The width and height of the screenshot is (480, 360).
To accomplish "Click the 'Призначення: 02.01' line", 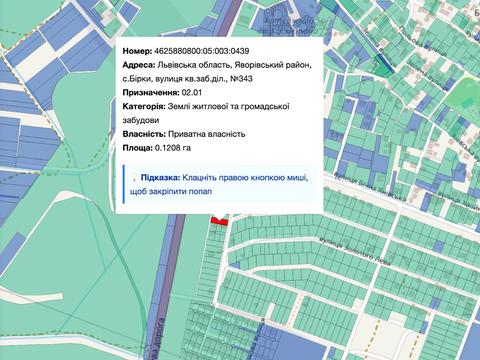I will coord(162,92).
